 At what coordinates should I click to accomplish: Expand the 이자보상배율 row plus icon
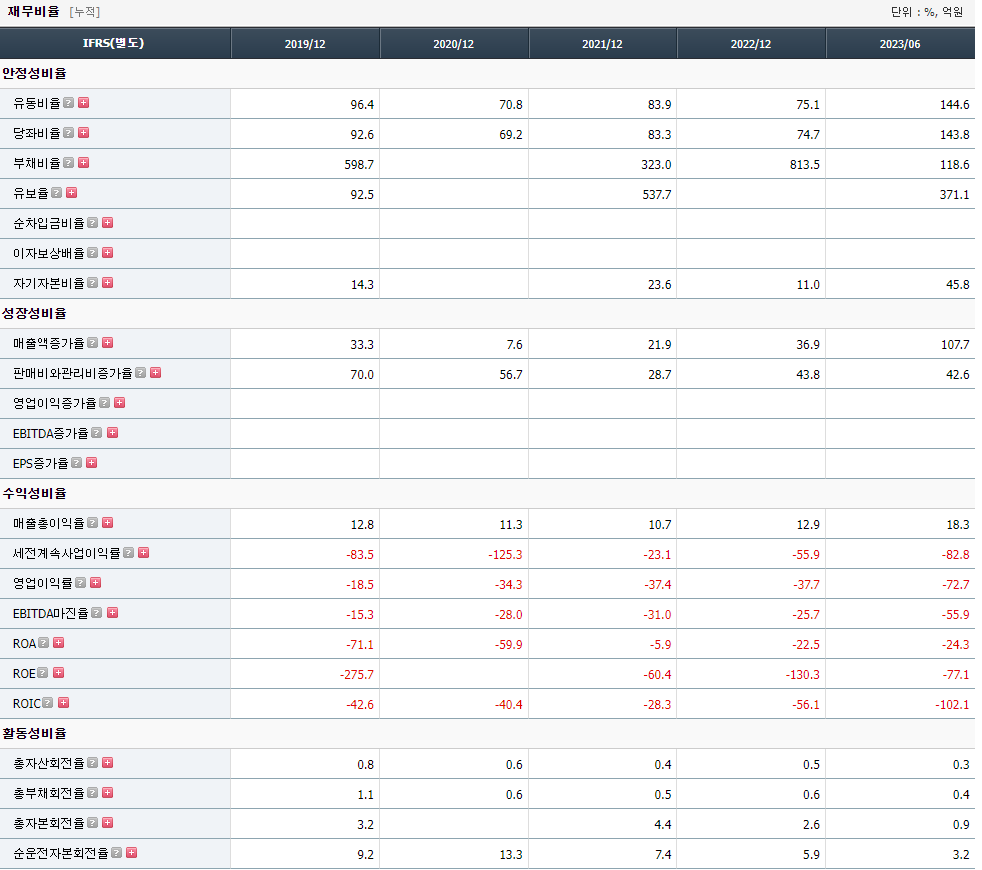click(x=108, y=253)
